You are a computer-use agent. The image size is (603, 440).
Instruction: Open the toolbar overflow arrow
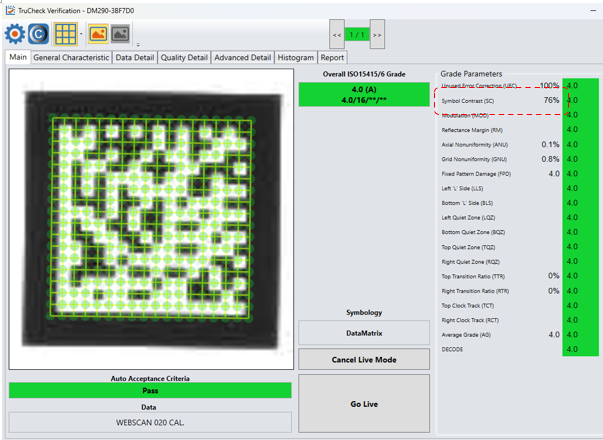137,43
